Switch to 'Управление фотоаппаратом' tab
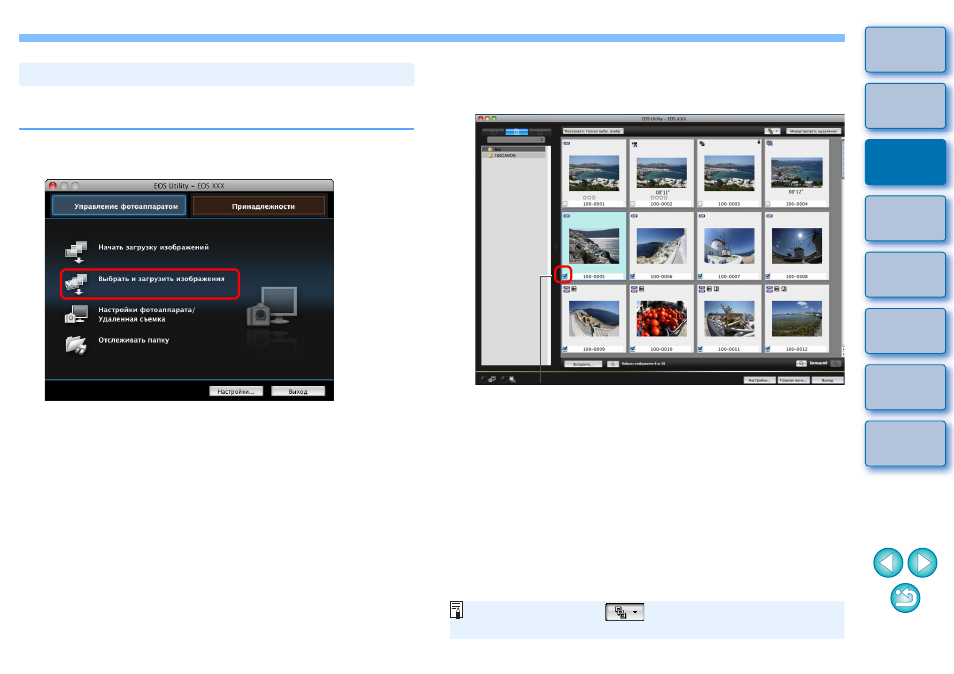The height and width of the screenshot is (674, 954). pos(119,206)
